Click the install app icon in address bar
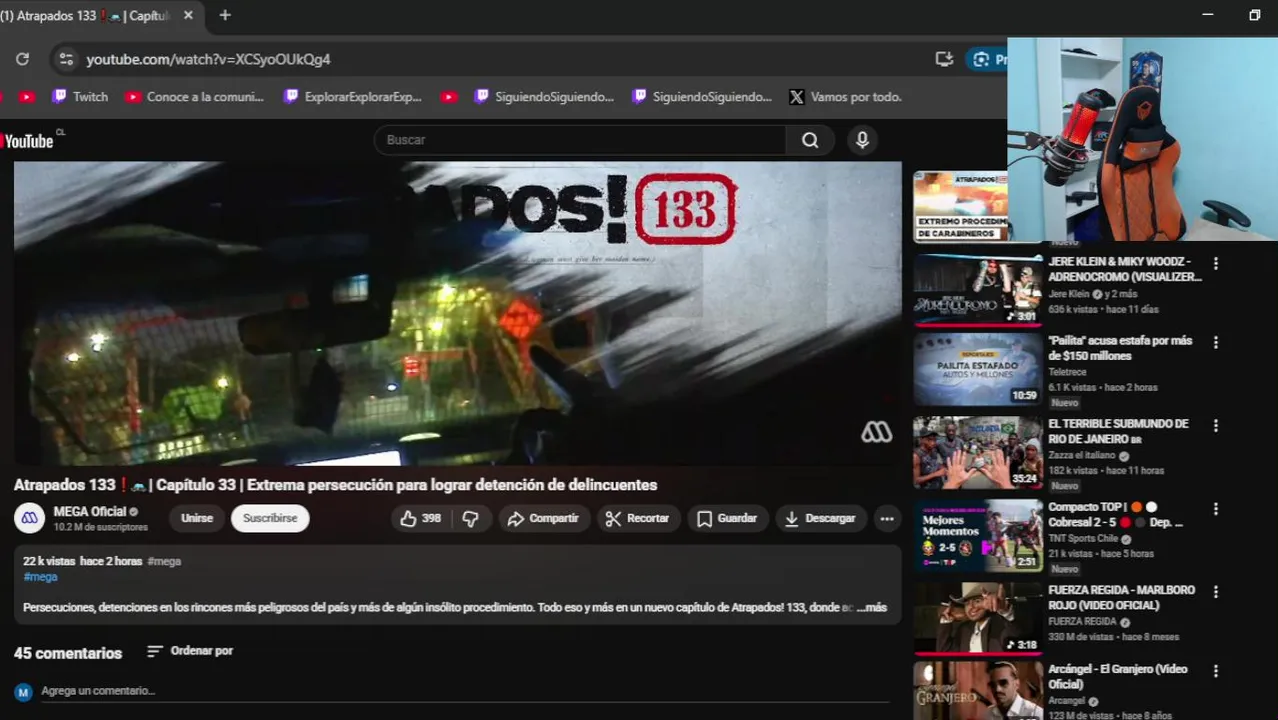 [x=944, y=59]
